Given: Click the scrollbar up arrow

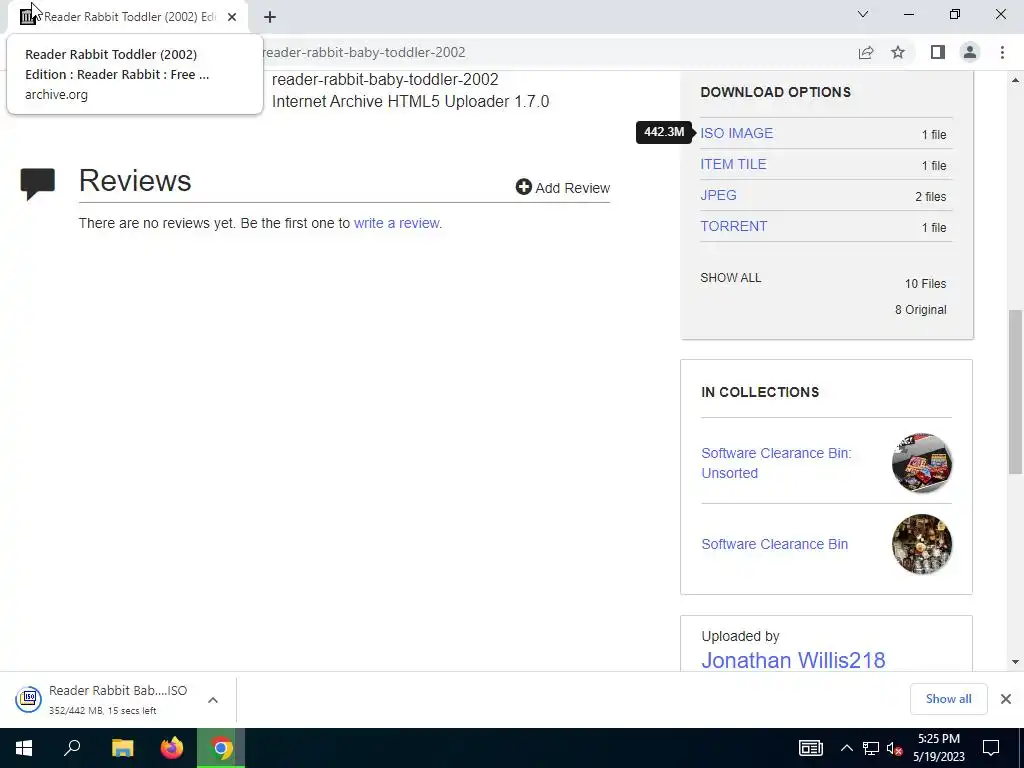Looking at the screenshot, I should pos(1015,80).
